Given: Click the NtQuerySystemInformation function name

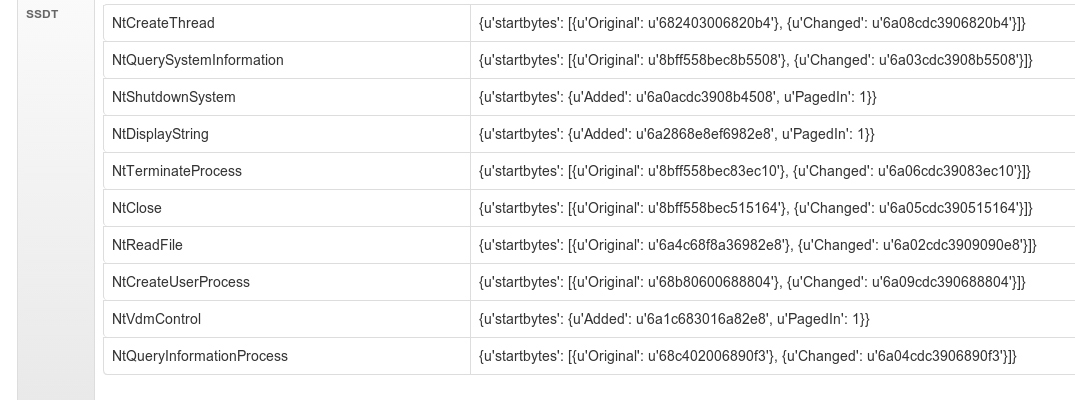Looking at the screenshot, I should tap(197, 60).
